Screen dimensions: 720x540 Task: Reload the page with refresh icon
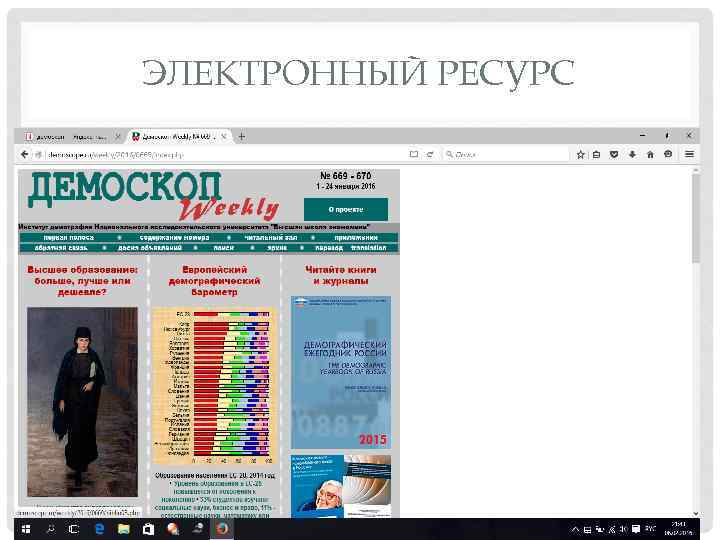tap(430, 155)
